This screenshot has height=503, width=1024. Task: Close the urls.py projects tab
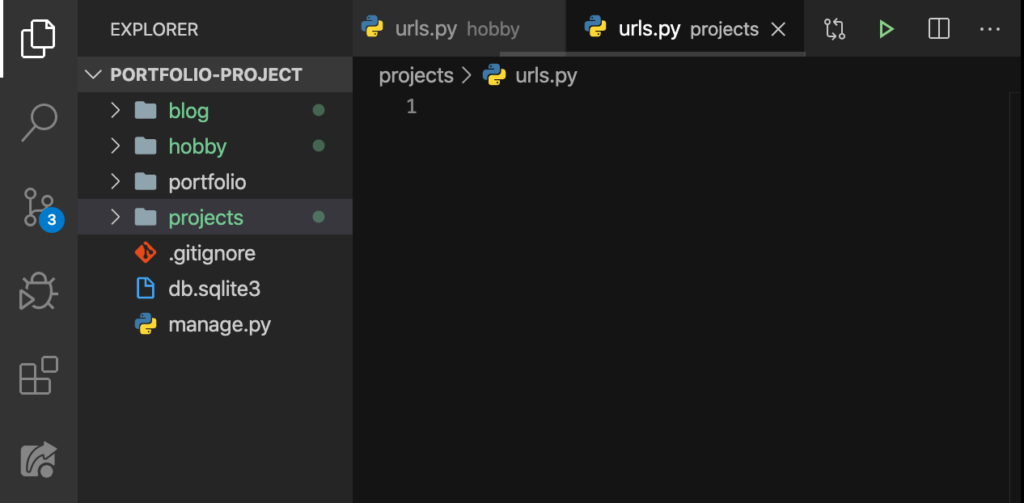(778, 29)
